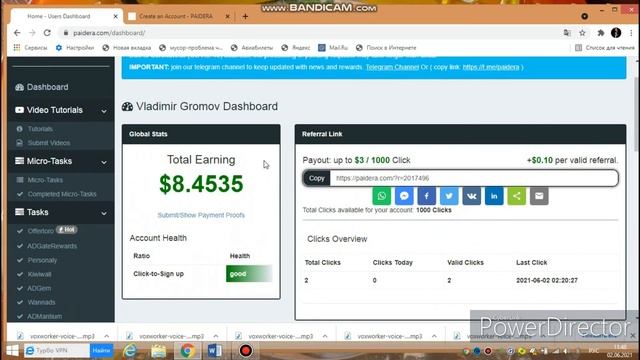Viewport: 640px width, 360px height.
Task: Open Word from the taskbar
Action: click(214, 351)
